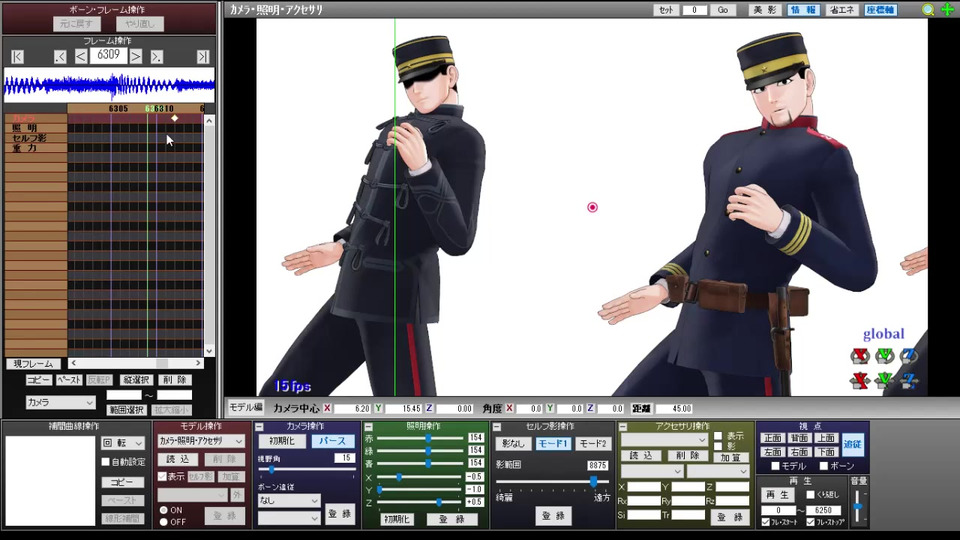Toggle the 省エネ option in top bar

click(x=842, y=10)
